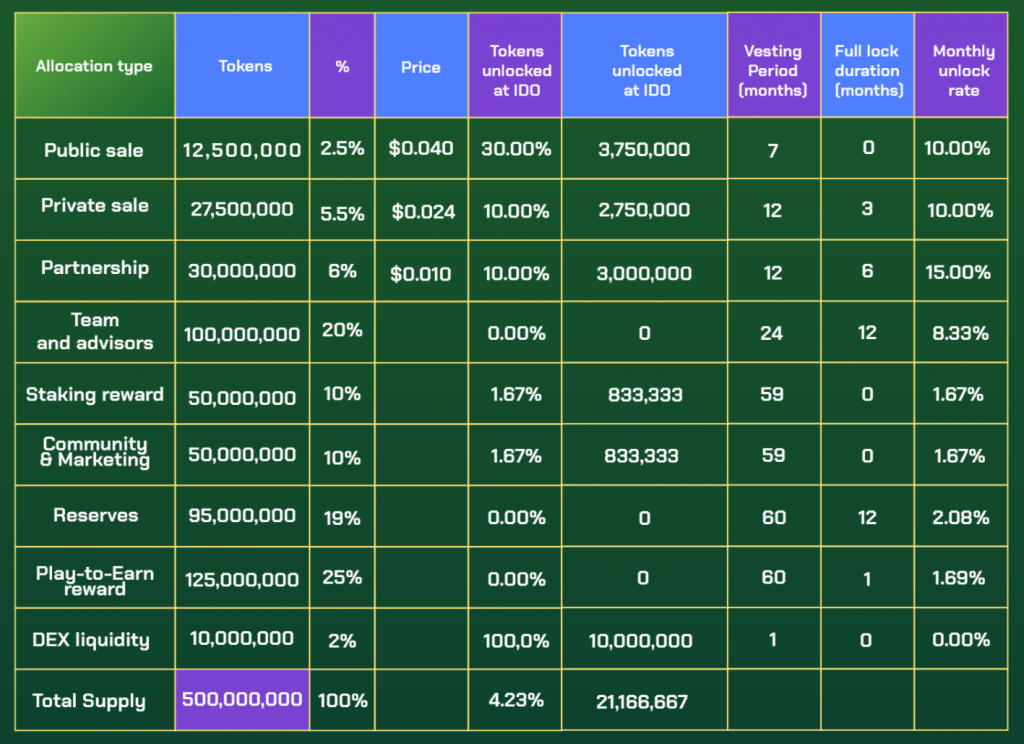1024x744 pixels.
Task: Select the Community & Marketing cell
Action: [94, 452]
